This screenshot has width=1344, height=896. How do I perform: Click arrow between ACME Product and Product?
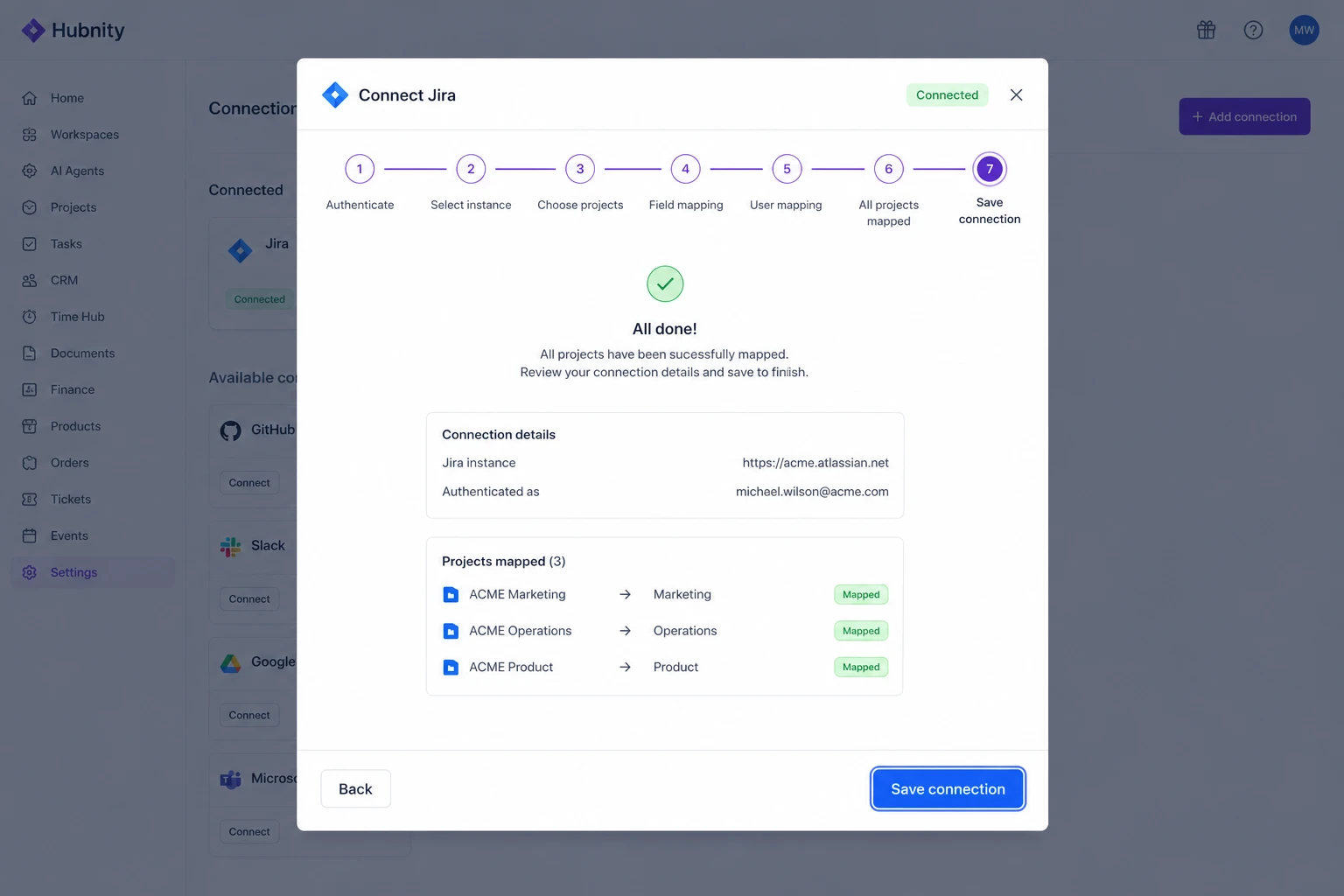point(625,668)
